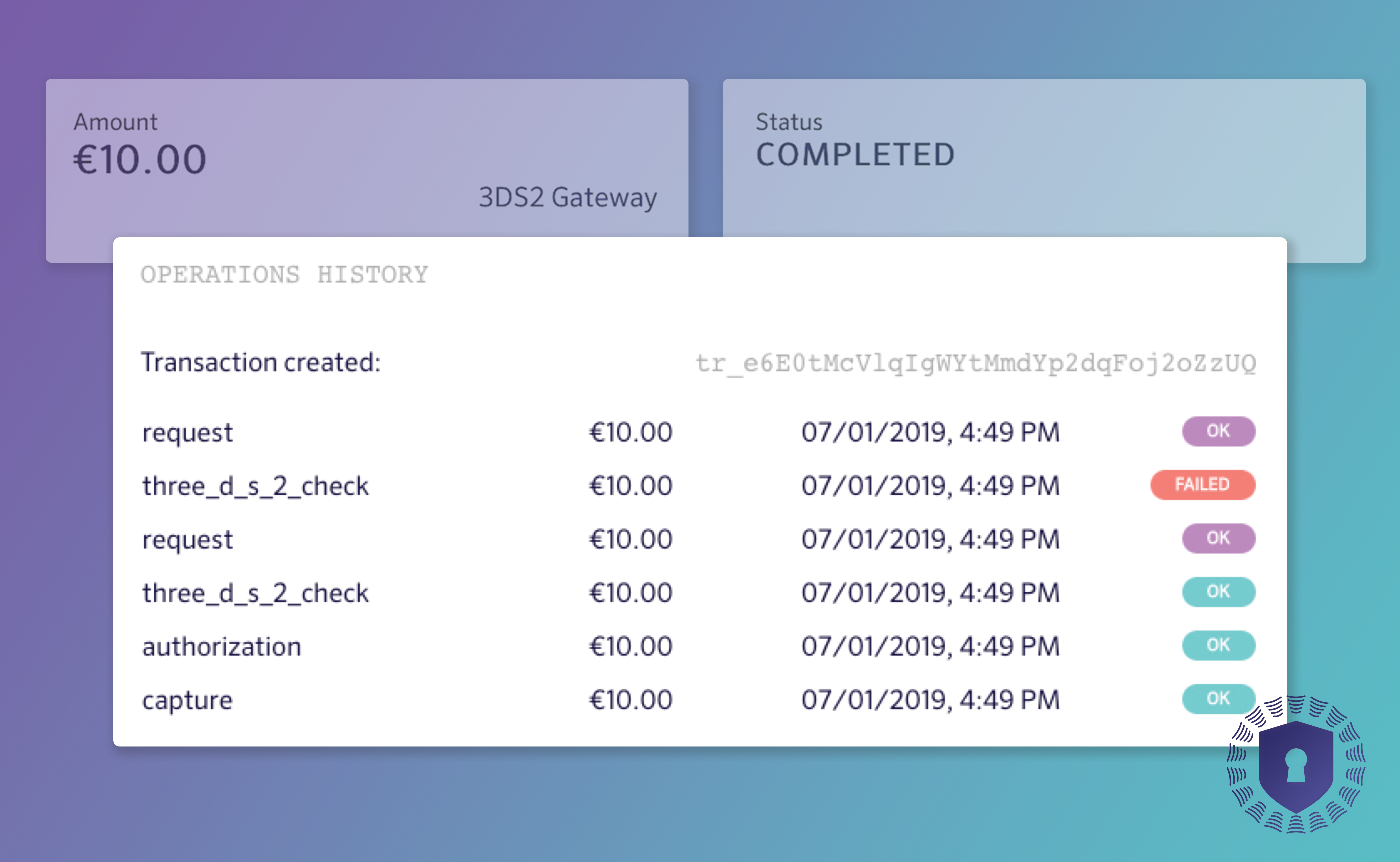Click the Status card heading
1400x862 pixels.
789,122
